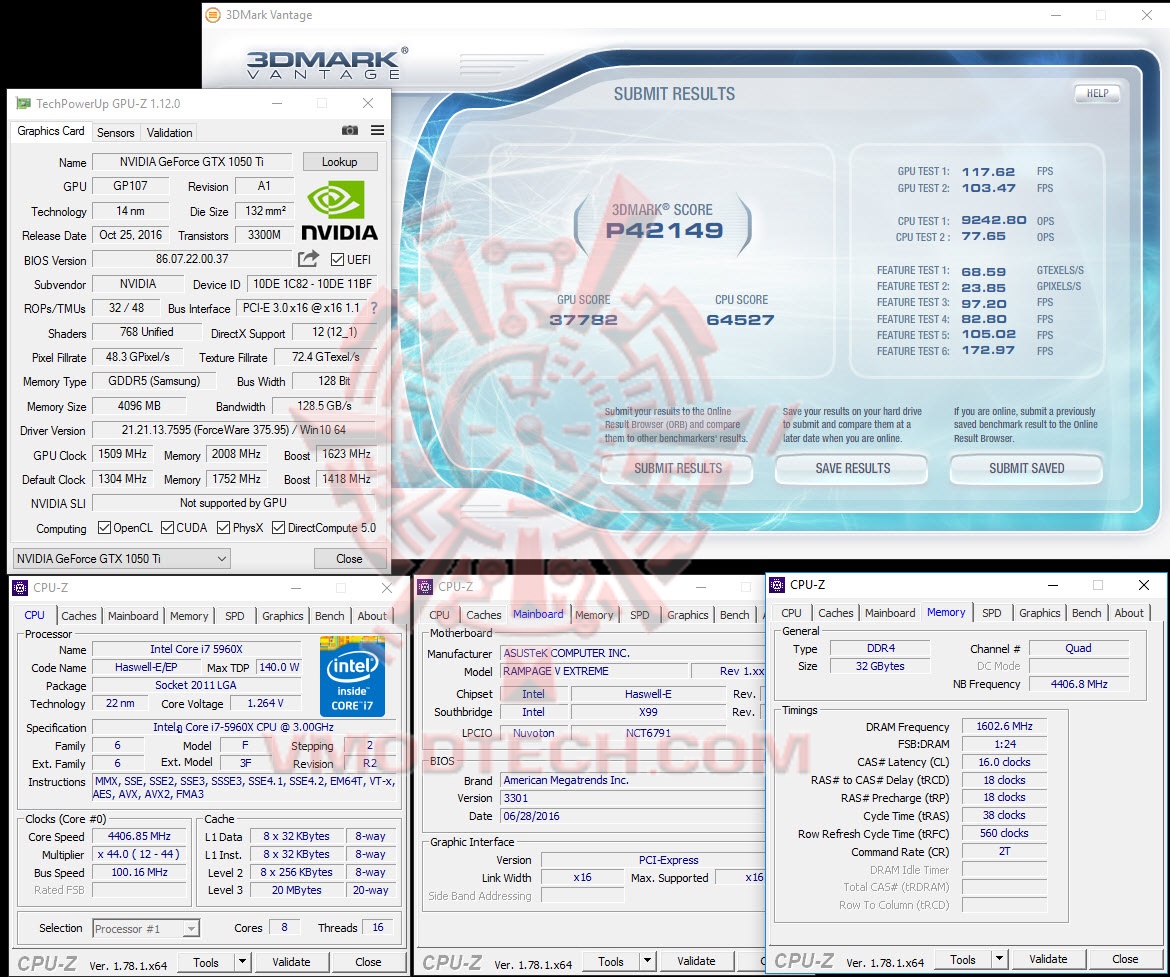The width and height of the screenshot is (1170, 977).
Task: Click the GPU Name field GeForce GTX 1050 Ti
Action: pyautogui.click(x=191, y=162)
